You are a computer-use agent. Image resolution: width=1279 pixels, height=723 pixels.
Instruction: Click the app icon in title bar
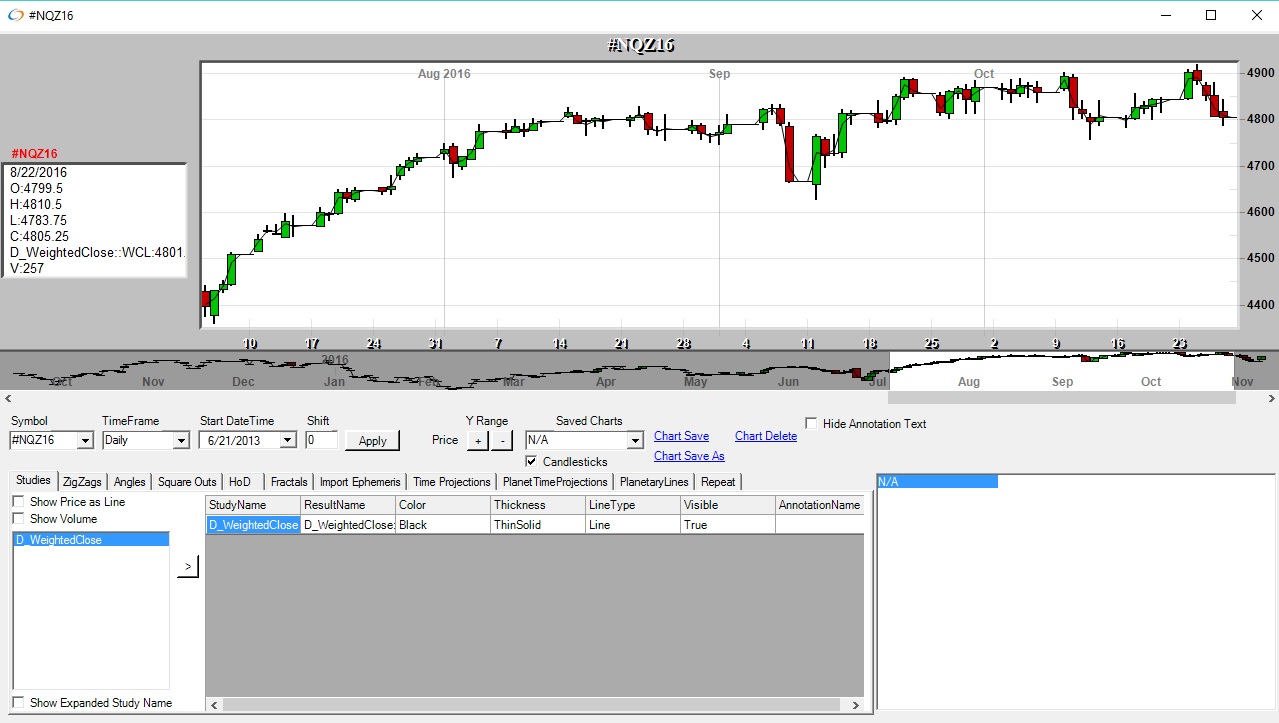(14, 15)
